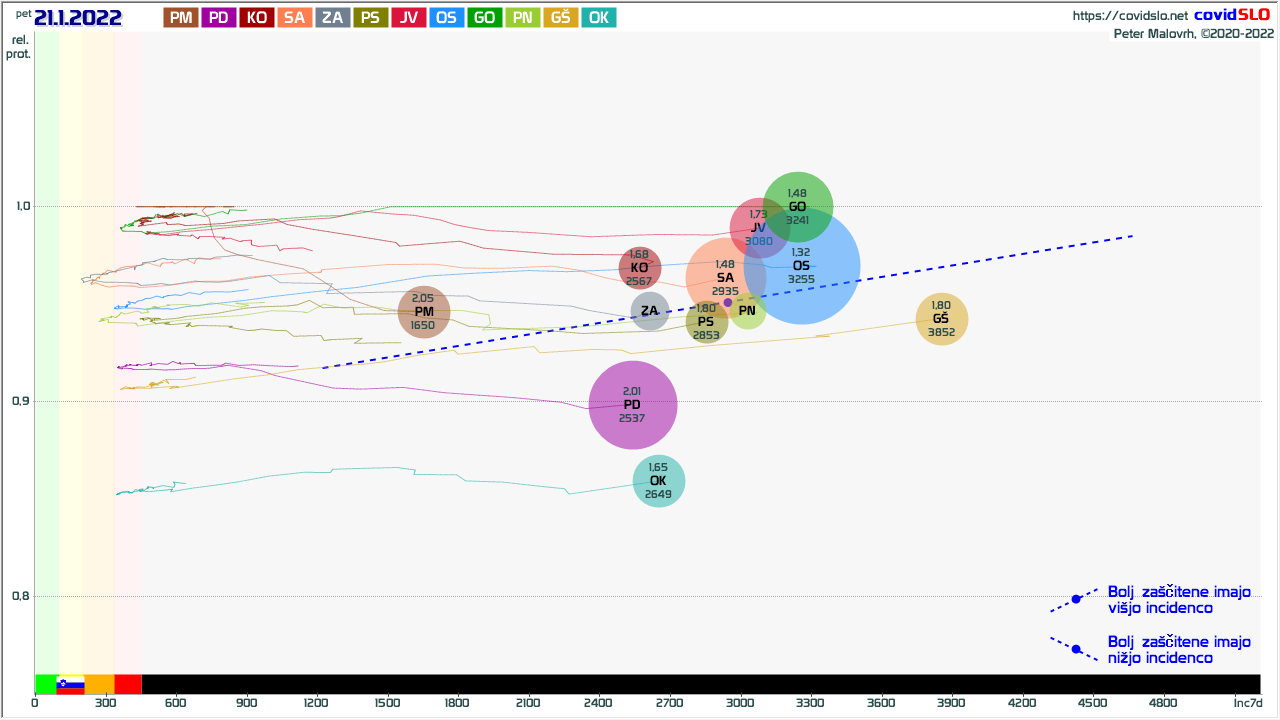1280x720 pixels.
Task: Click the small purple center dot on trendline
Action: coord(728,302)
